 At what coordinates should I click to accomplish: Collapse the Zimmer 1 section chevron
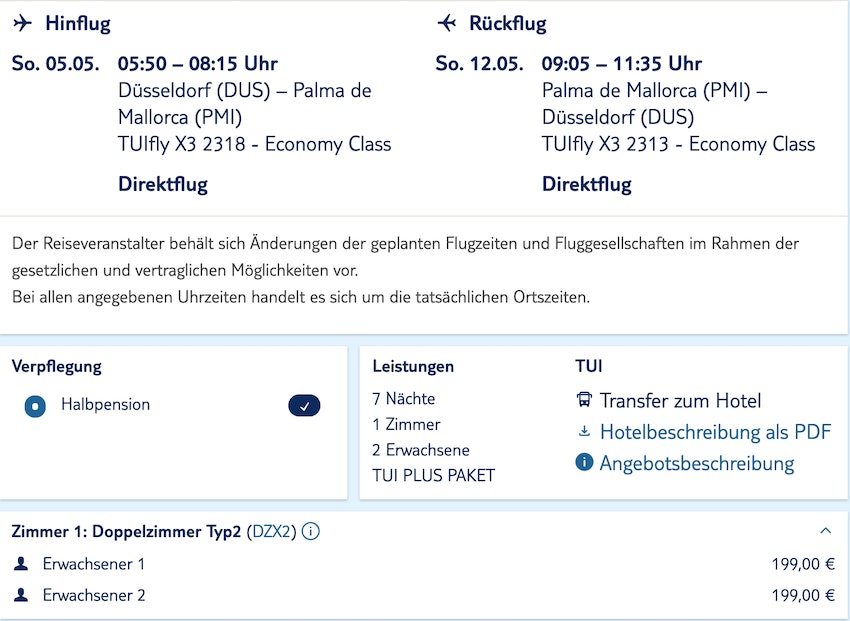click(825, 531)
